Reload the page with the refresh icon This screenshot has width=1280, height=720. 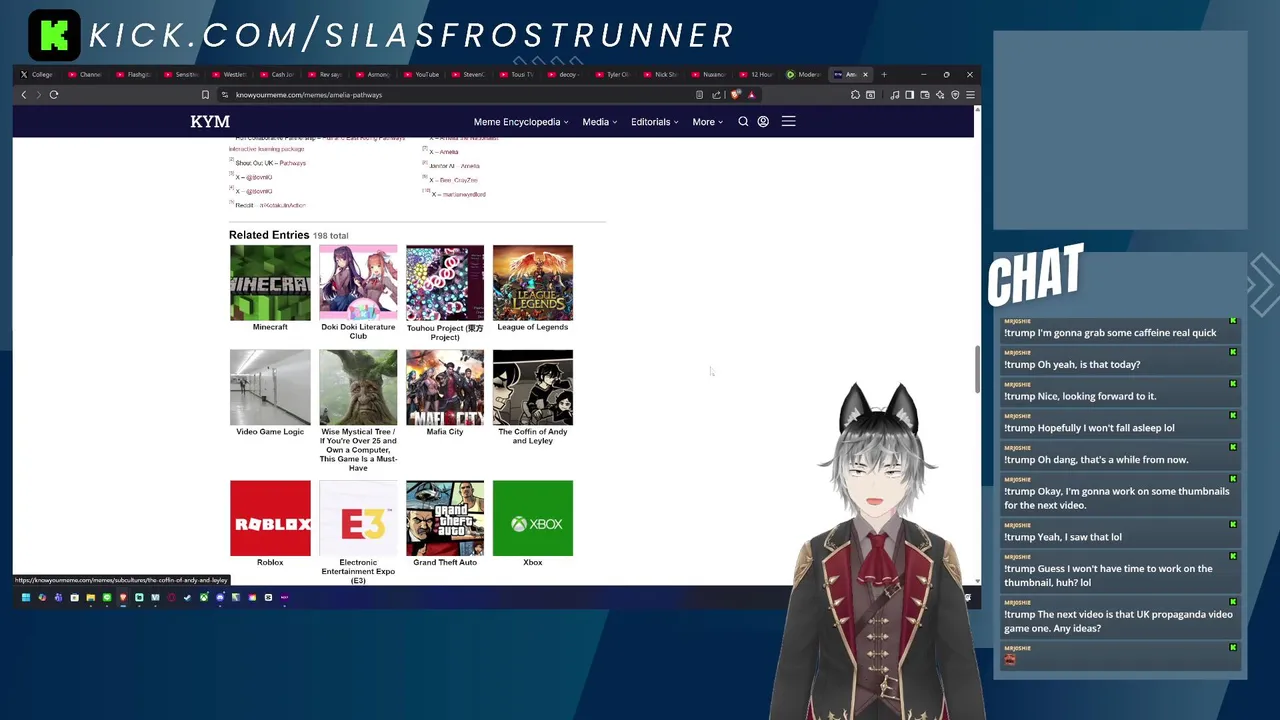(54, 95)
